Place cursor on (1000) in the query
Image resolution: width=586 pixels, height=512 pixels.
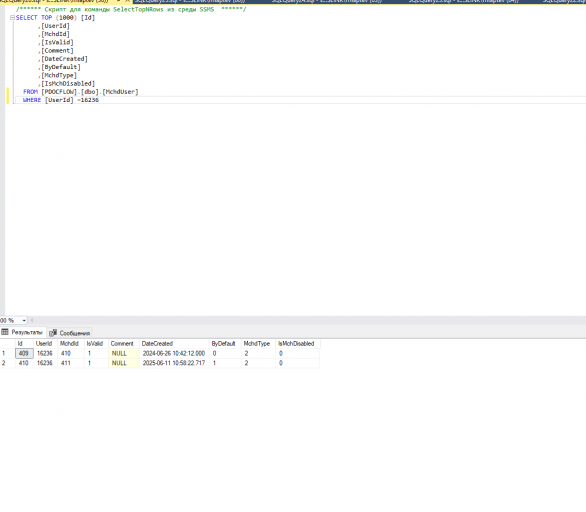point(66,18)
